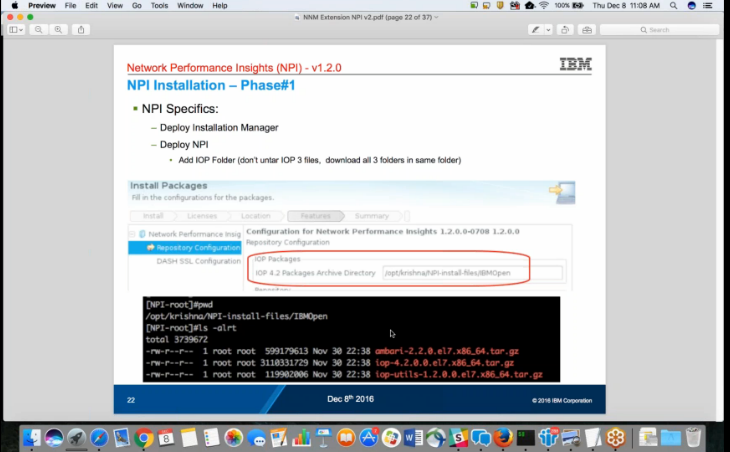Expand the highlight color dropdown arrow
This screenshot has width=730, height=452.
coord(548,30)
